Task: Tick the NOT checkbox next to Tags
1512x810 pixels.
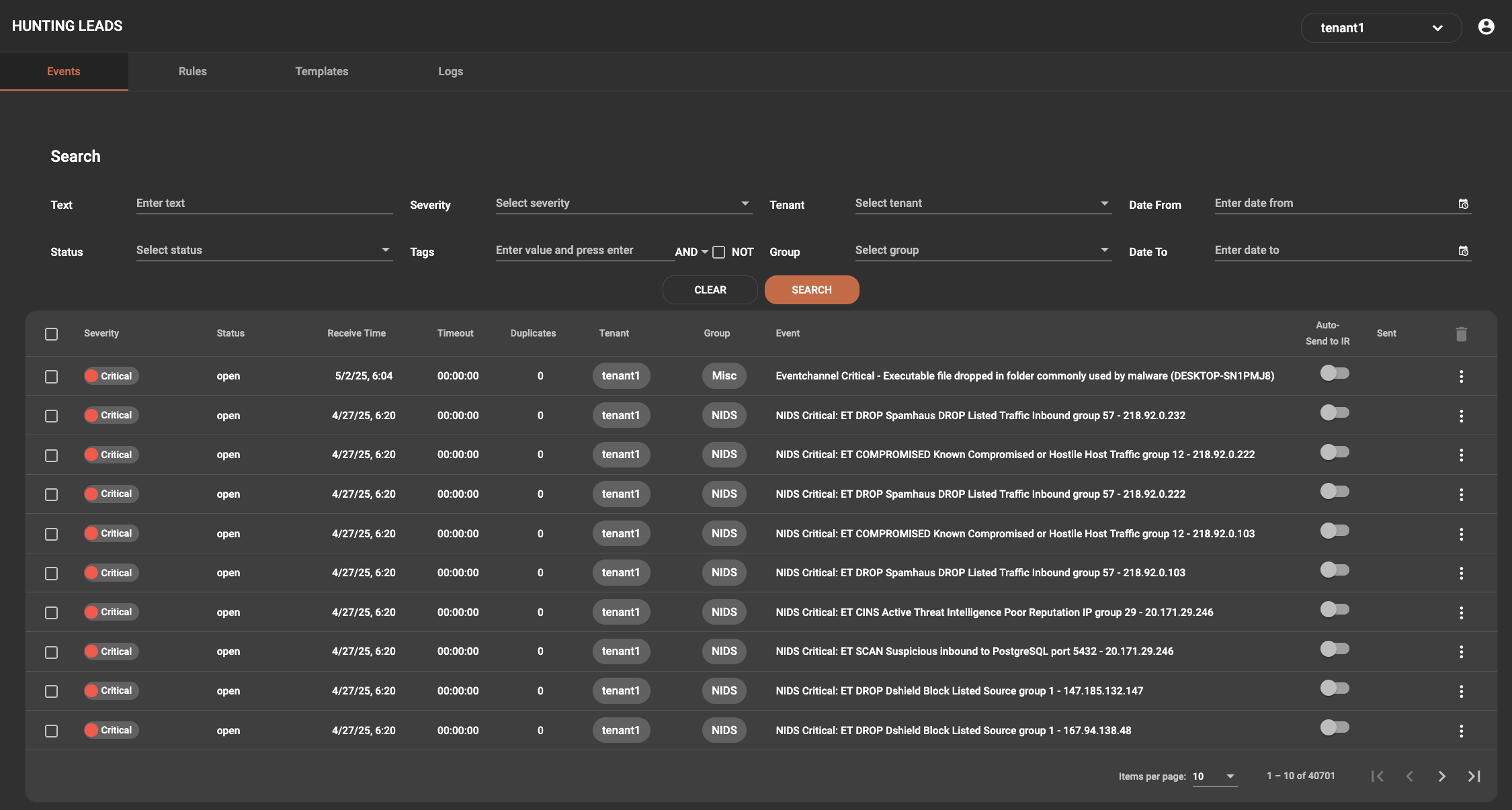Action: [718, 252]
